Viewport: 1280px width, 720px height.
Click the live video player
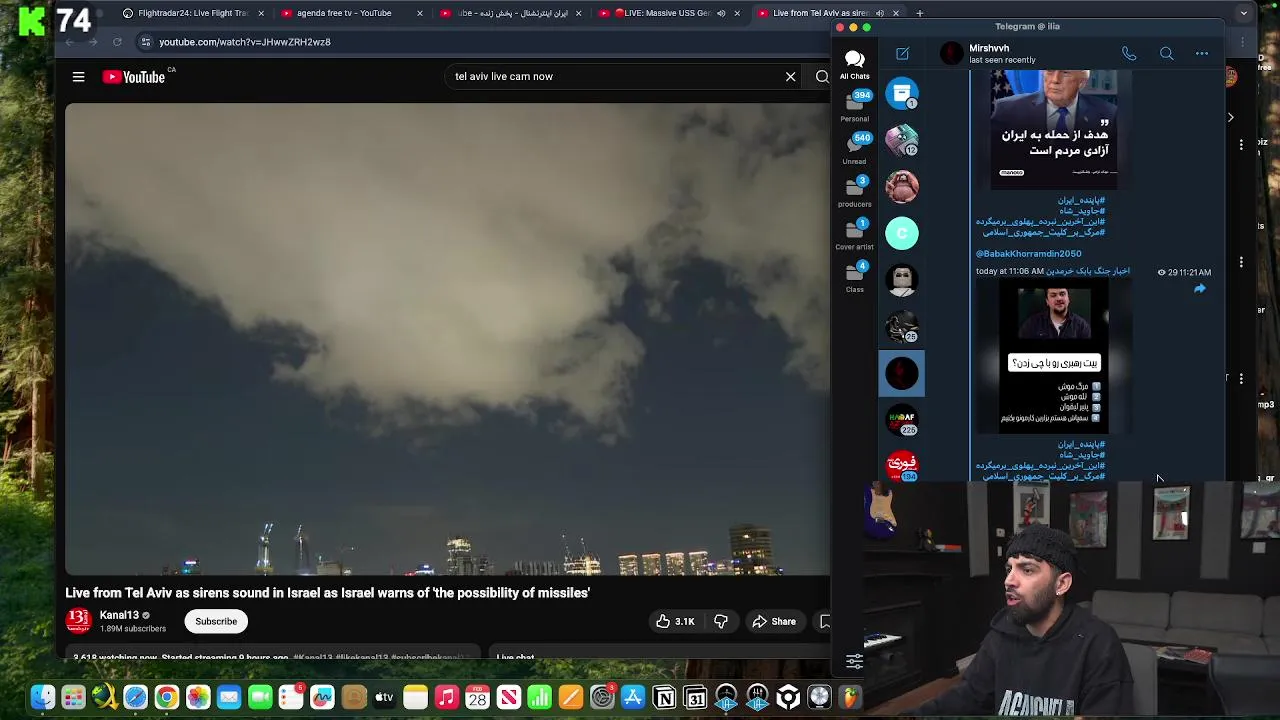(x=447, y=339)
